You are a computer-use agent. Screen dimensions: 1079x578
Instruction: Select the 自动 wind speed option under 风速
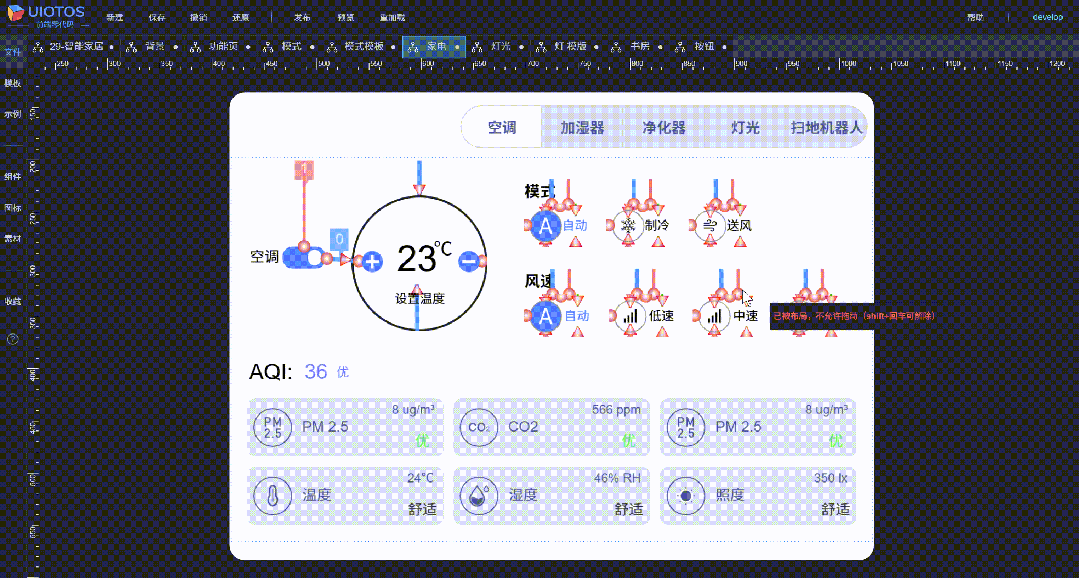pos(544,316)
